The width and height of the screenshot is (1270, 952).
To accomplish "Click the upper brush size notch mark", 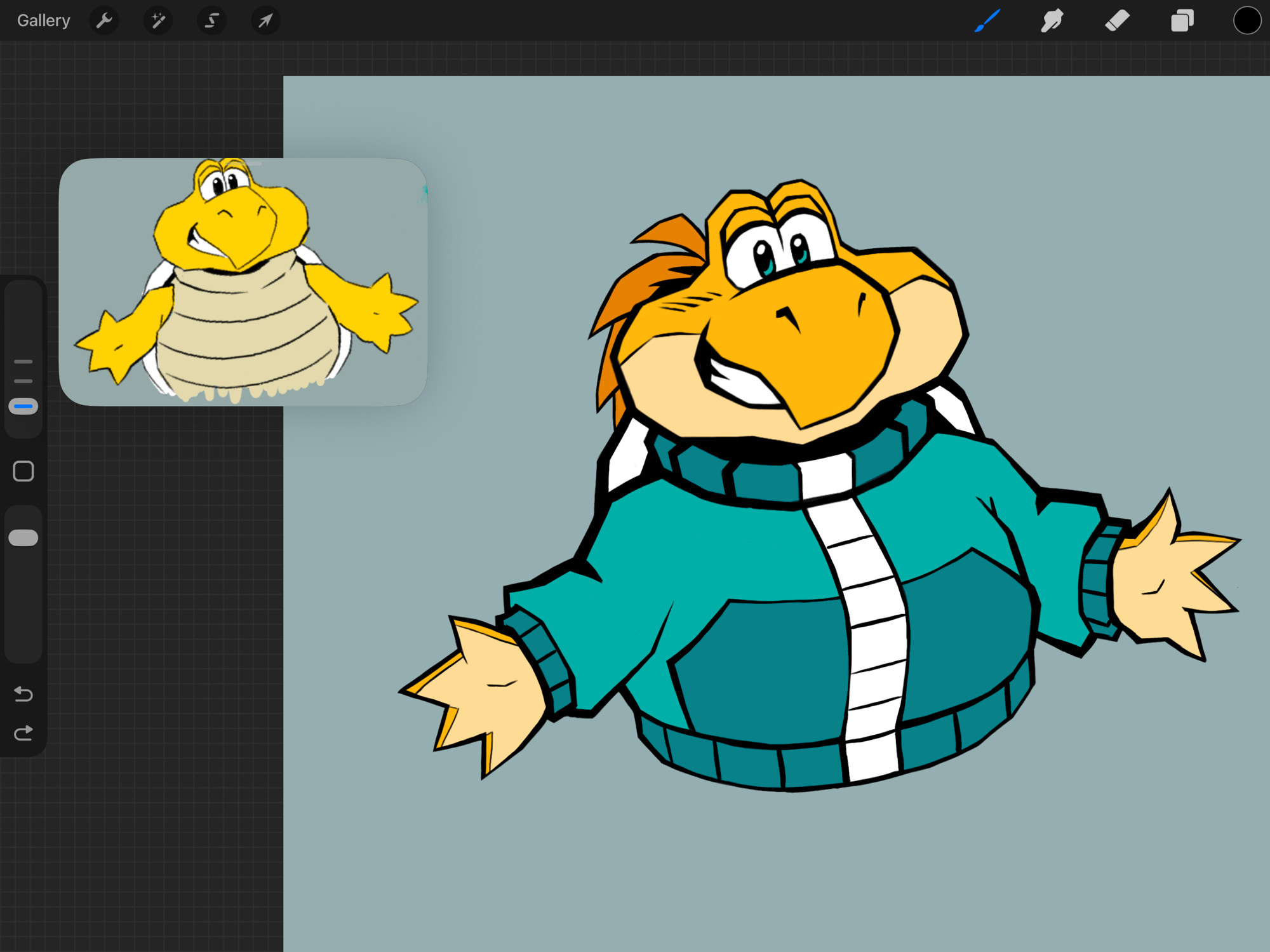I will pos(23,361).
